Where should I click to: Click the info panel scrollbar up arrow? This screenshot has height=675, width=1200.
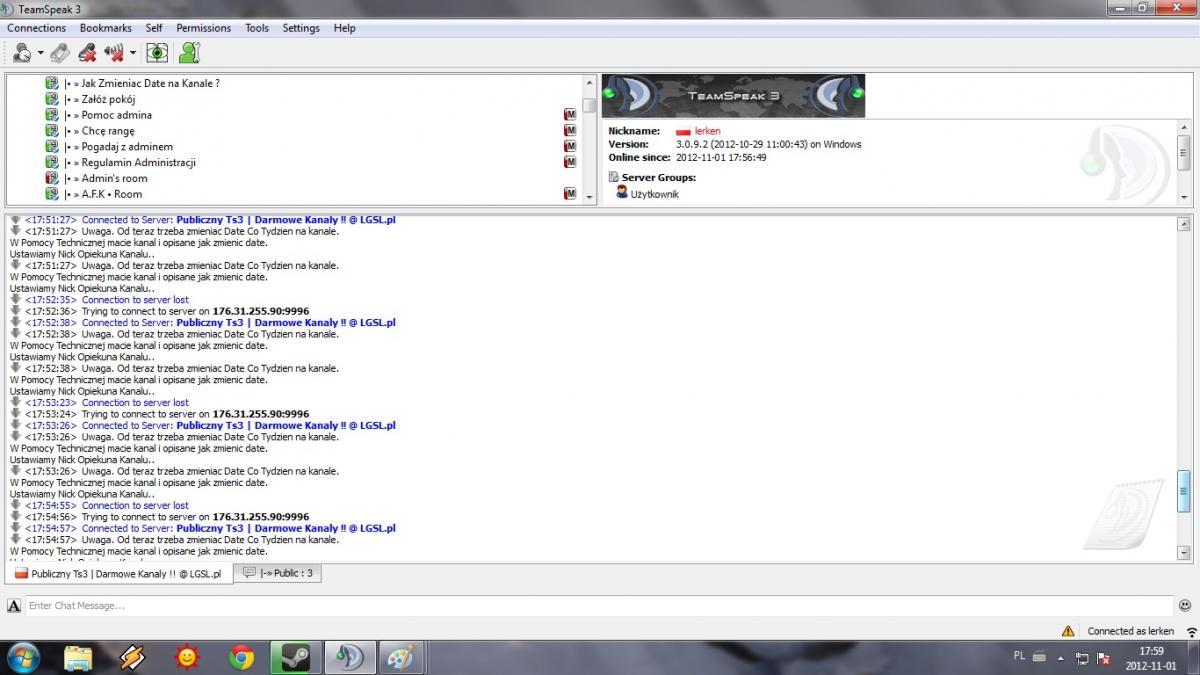pyautogui.click(x=1184, y=129)
